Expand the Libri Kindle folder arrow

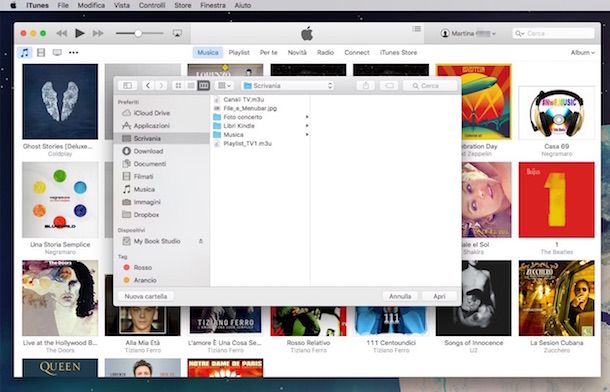pos(307,126)
